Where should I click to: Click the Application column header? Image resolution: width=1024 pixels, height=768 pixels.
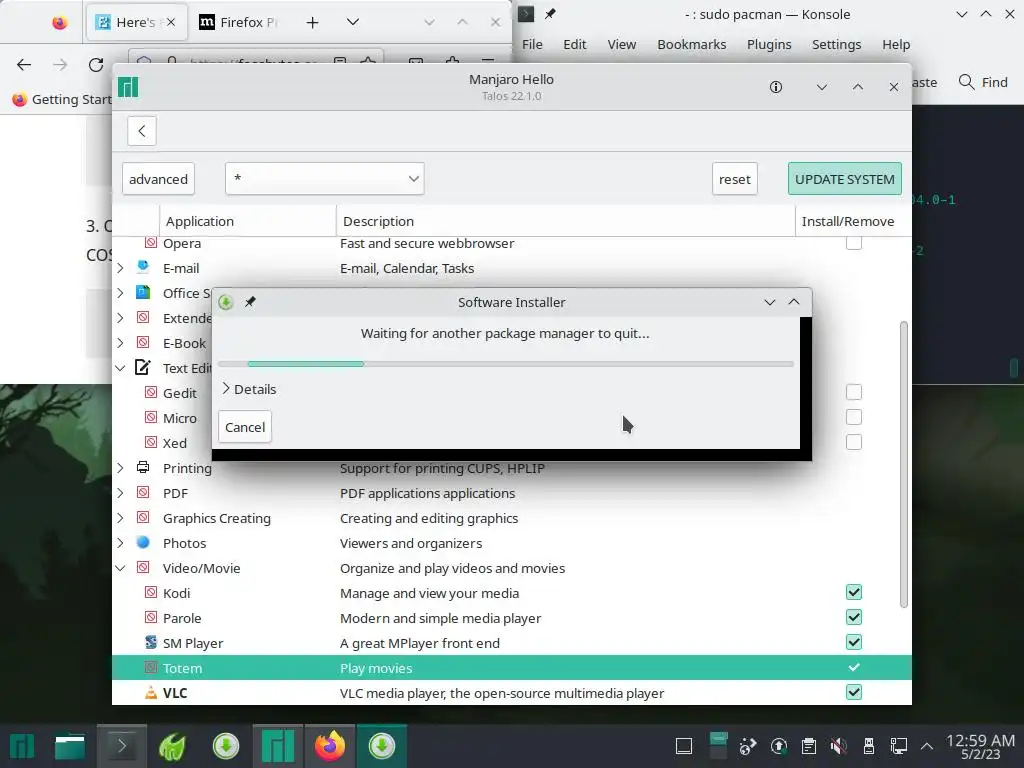tap(248, 221)
